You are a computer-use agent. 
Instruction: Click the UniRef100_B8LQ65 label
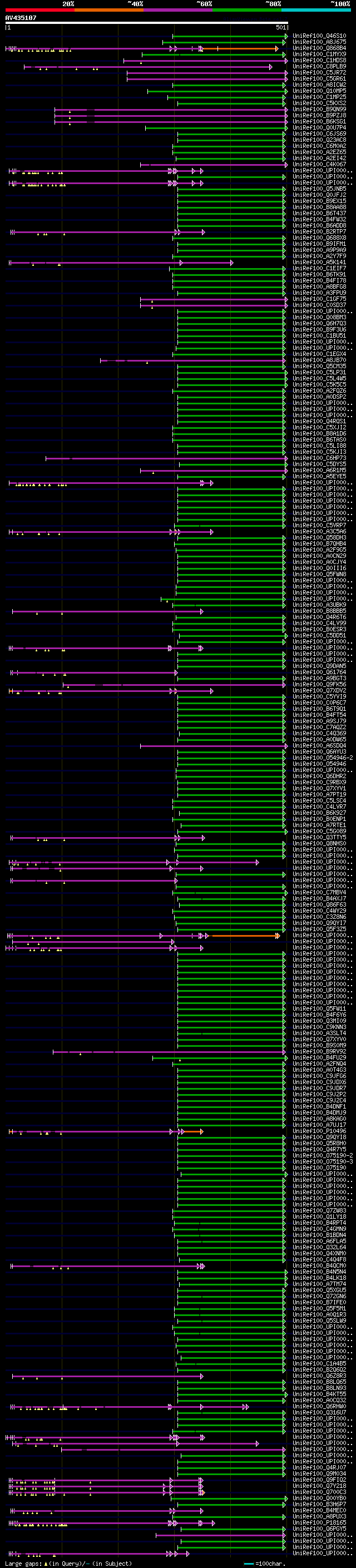tap(319, 1382)
